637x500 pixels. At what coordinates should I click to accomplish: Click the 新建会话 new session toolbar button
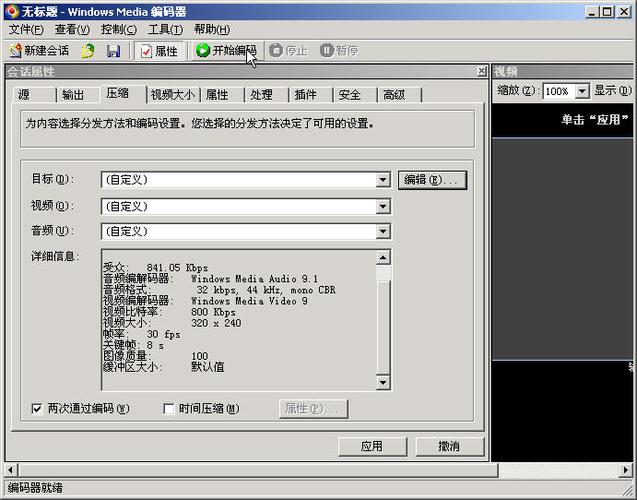(39, 51)
